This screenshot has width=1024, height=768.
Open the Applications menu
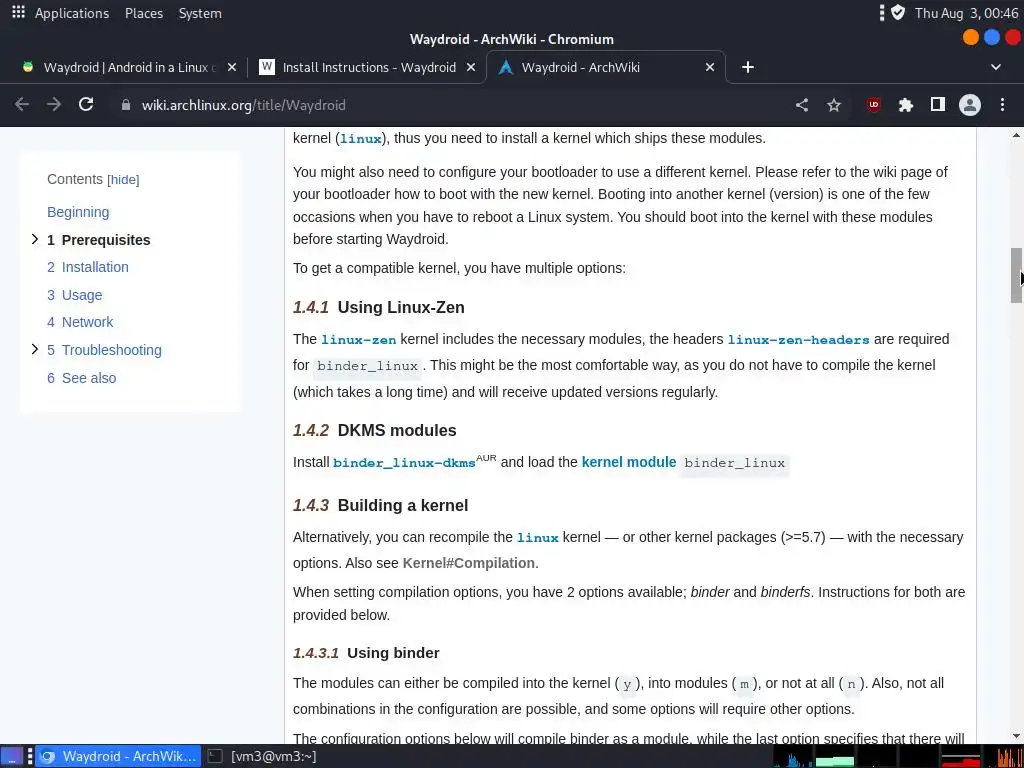coord(72,13)
